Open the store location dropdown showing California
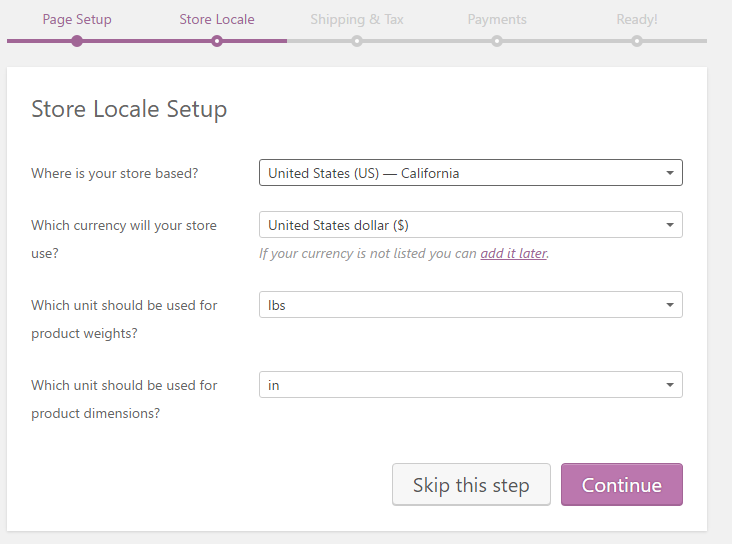This screenshot has height=544, width=732. tap(471, 173)
